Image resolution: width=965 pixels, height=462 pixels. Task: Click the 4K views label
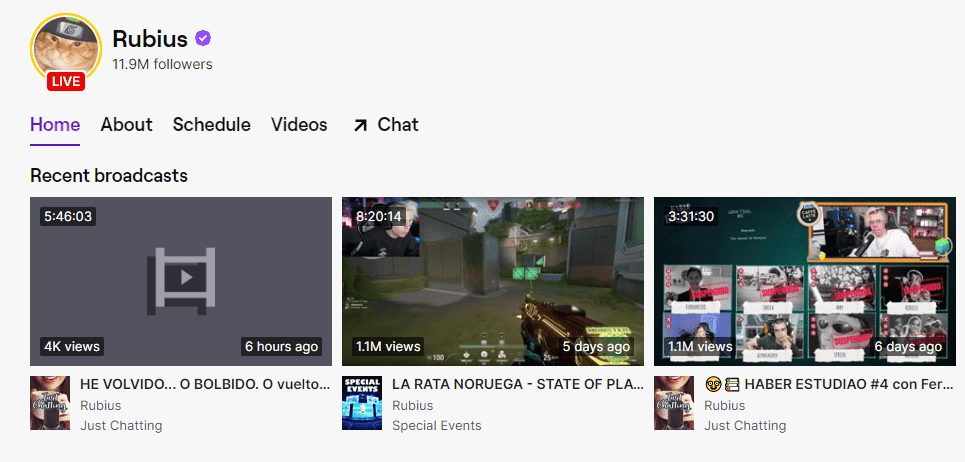point(72,346)
